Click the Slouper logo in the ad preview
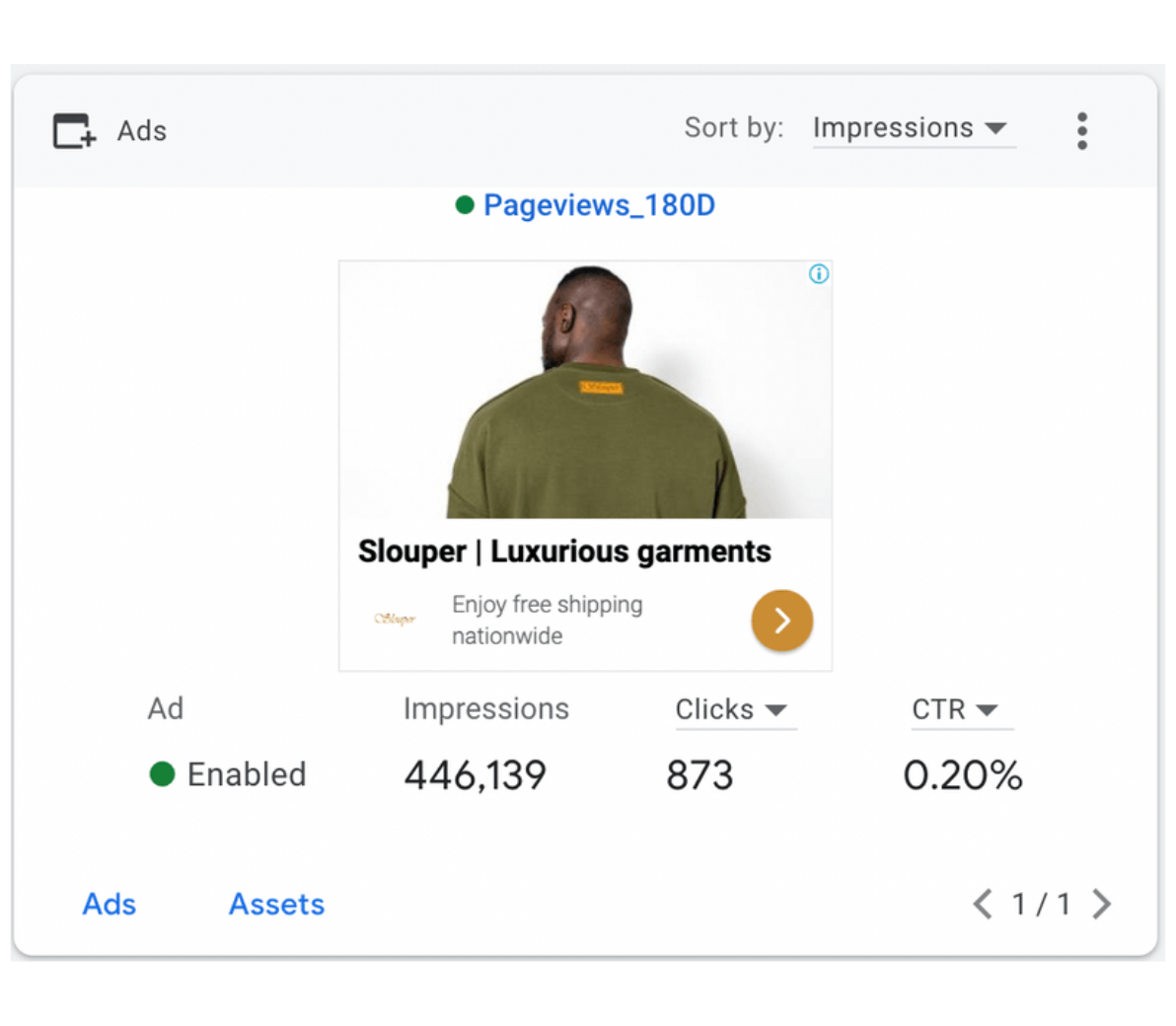 (395, 619)
